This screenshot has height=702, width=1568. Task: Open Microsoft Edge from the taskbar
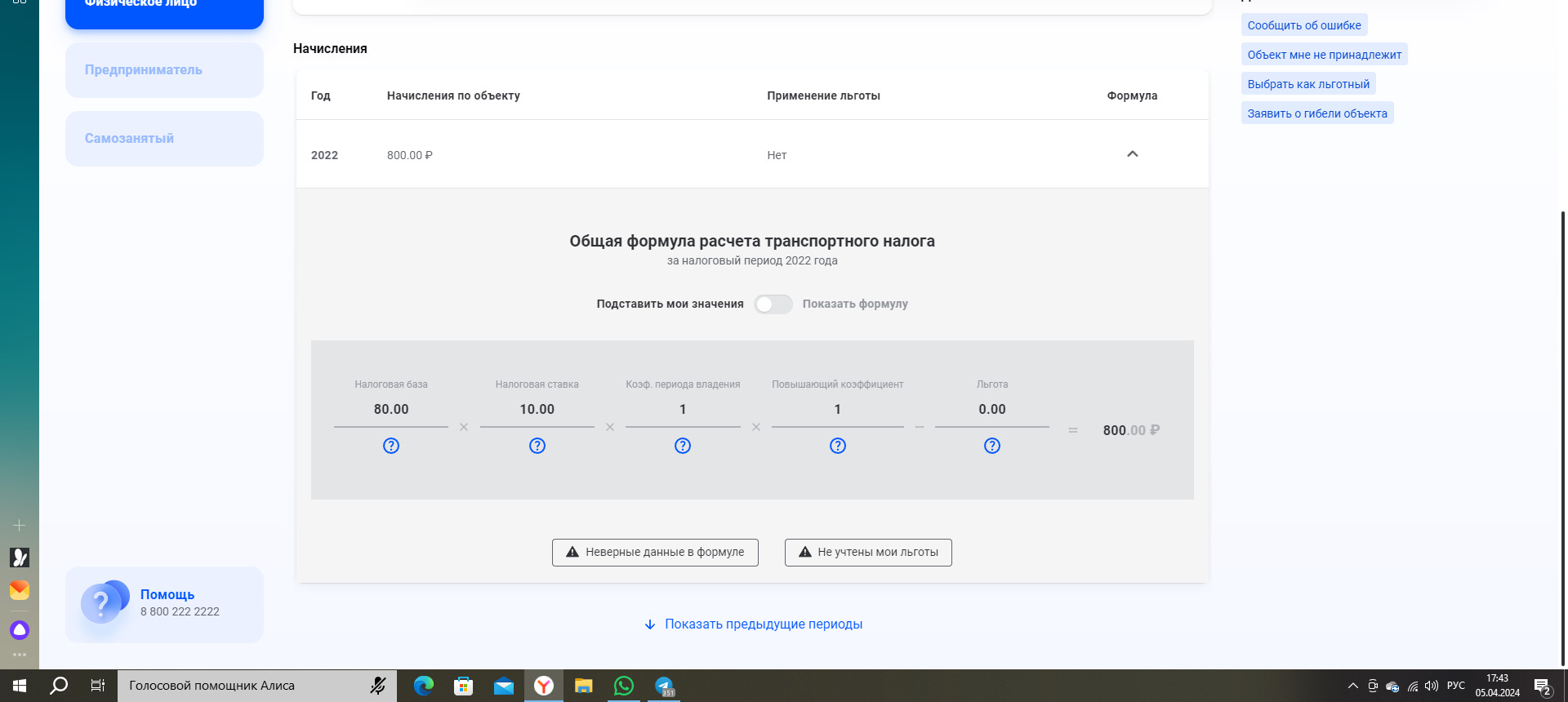tap(423, 686)
